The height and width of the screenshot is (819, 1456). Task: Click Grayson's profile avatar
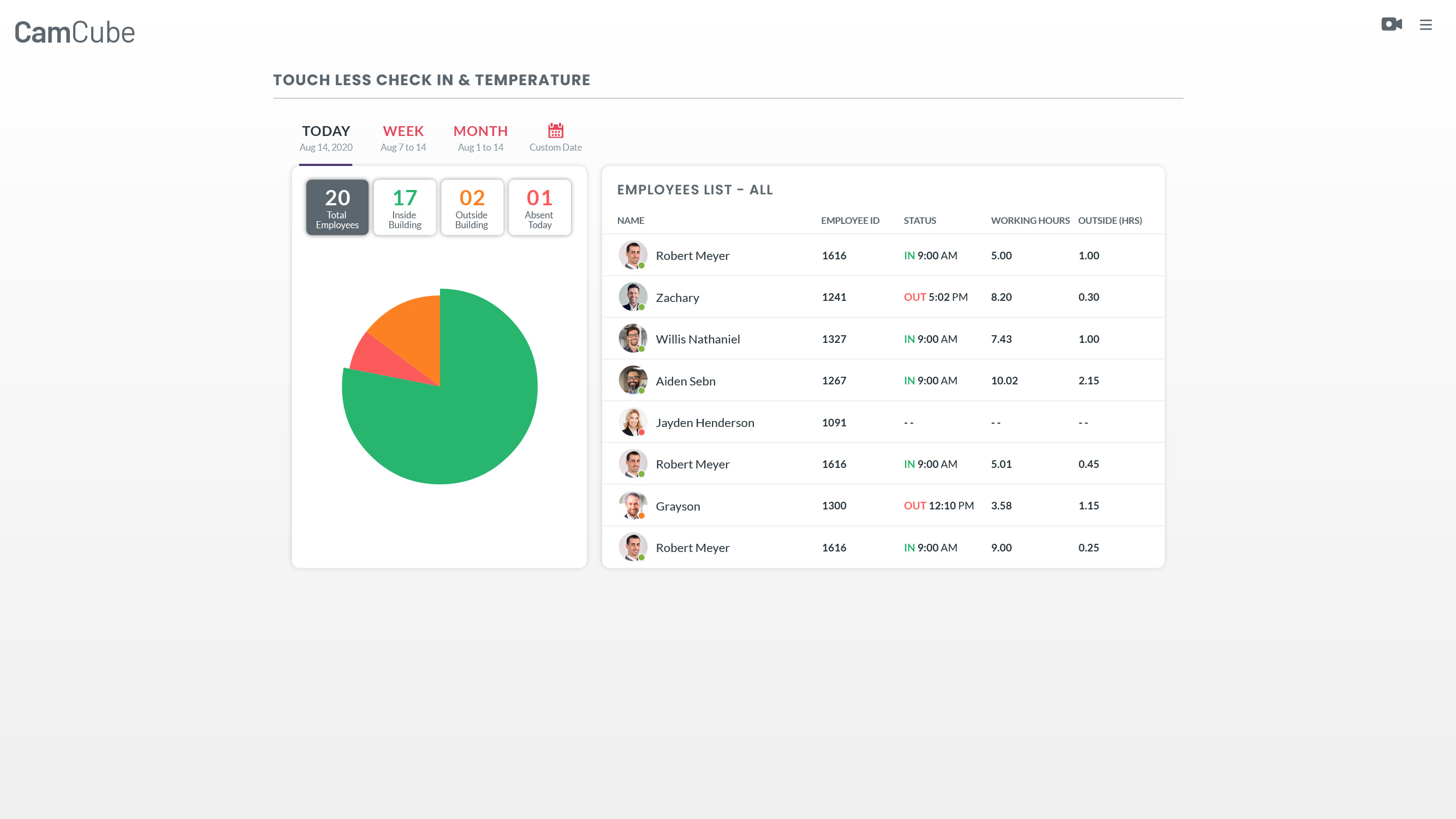click(x=633, y=505)
